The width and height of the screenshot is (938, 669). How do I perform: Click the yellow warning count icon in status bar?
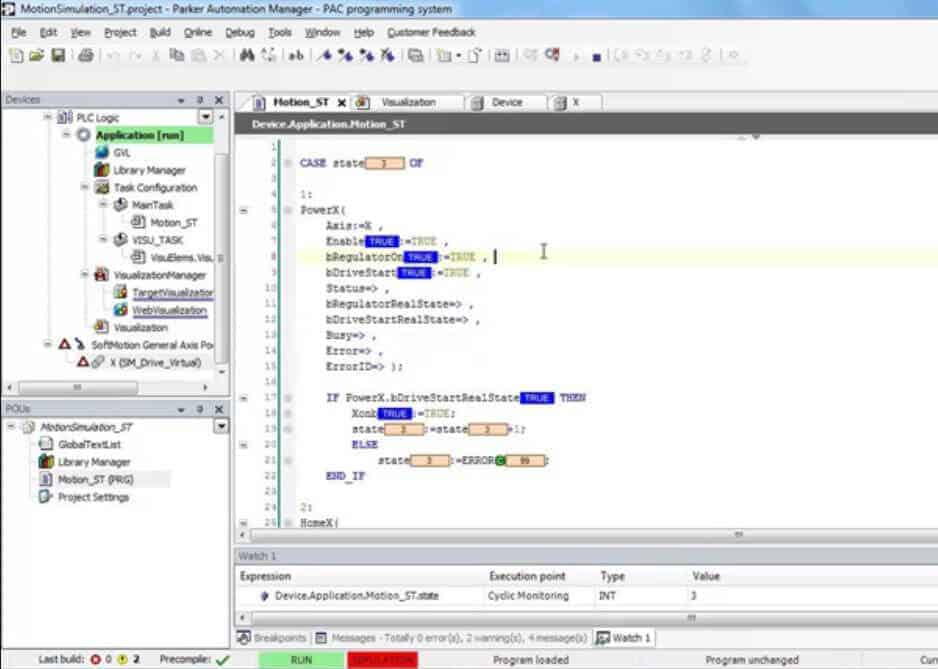point(123,659)
